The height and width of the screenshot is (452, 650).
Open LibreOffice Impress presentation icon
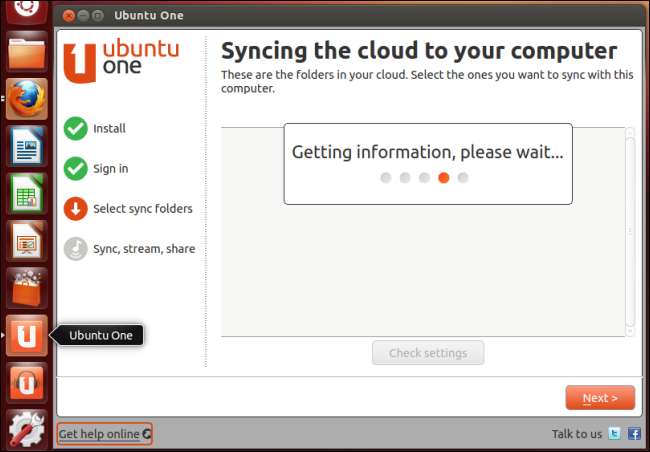point(27,241)
